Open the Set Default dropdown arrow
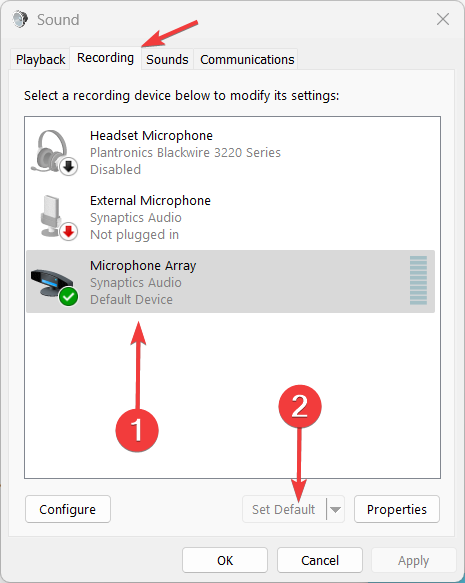 coord(335,509)
